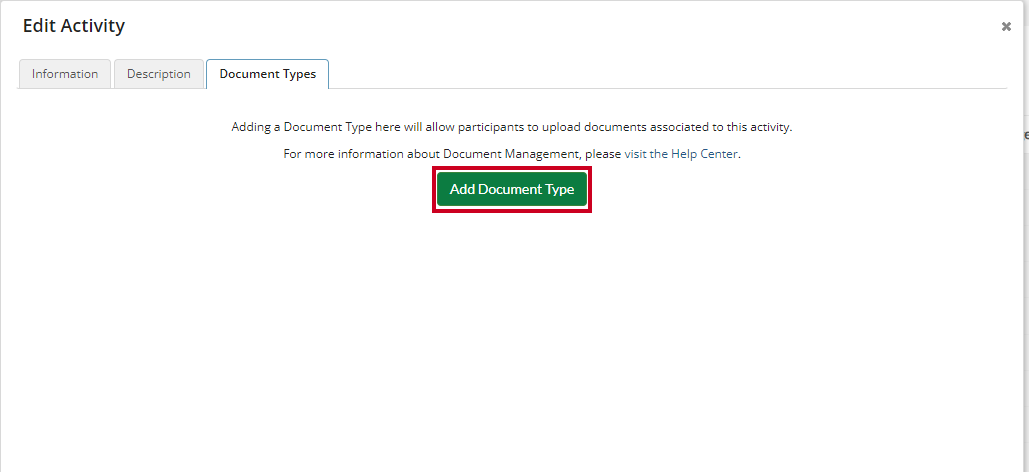
Task: Click the Edit Activity dialog title
Action: 74,26
